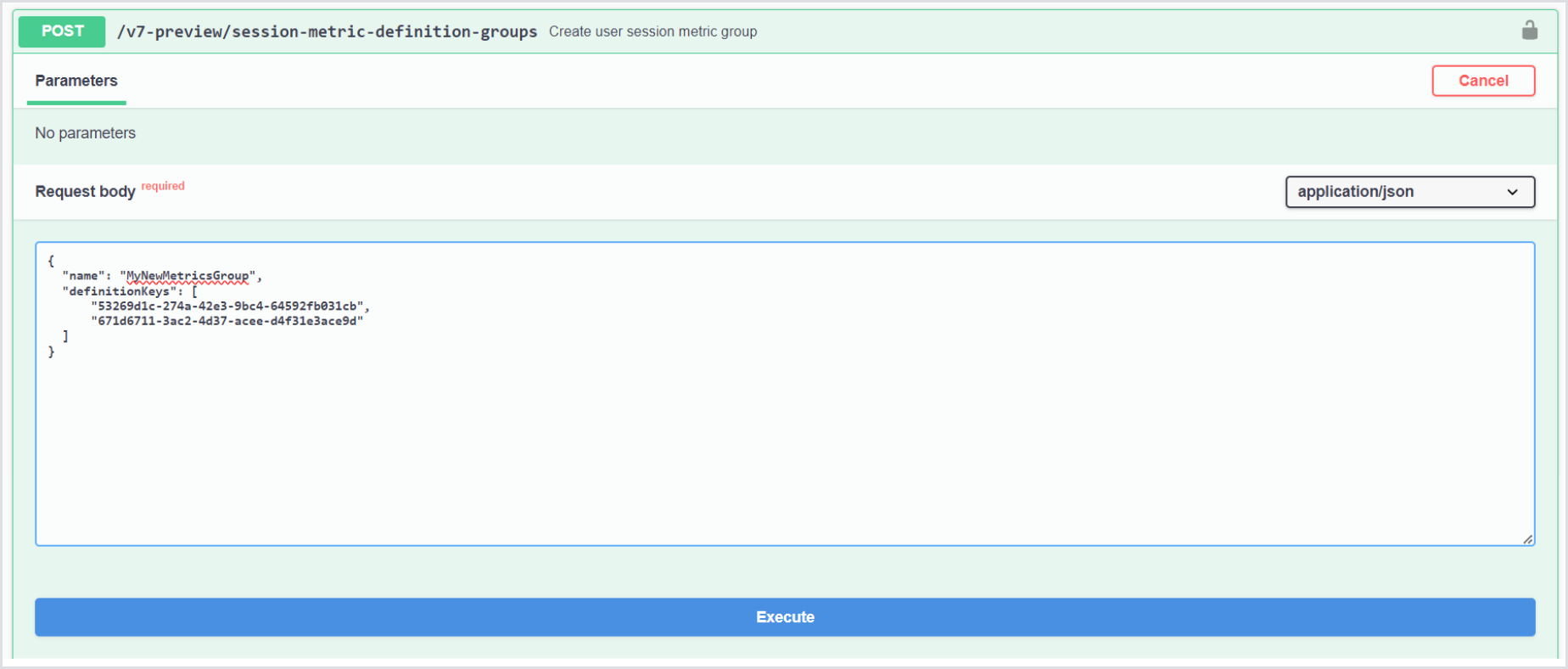This screenshot has width=1568, height=669.
Task: Click the 'Create user session metric group' summary
Action: (652, 31)
